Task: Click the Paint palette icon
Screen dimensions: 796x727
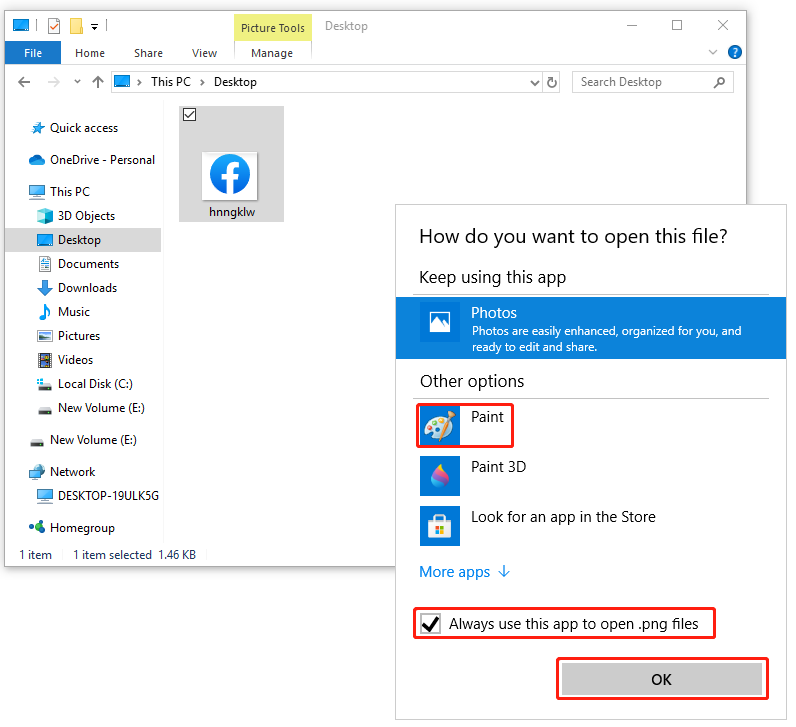Action: tap(440, 426)
